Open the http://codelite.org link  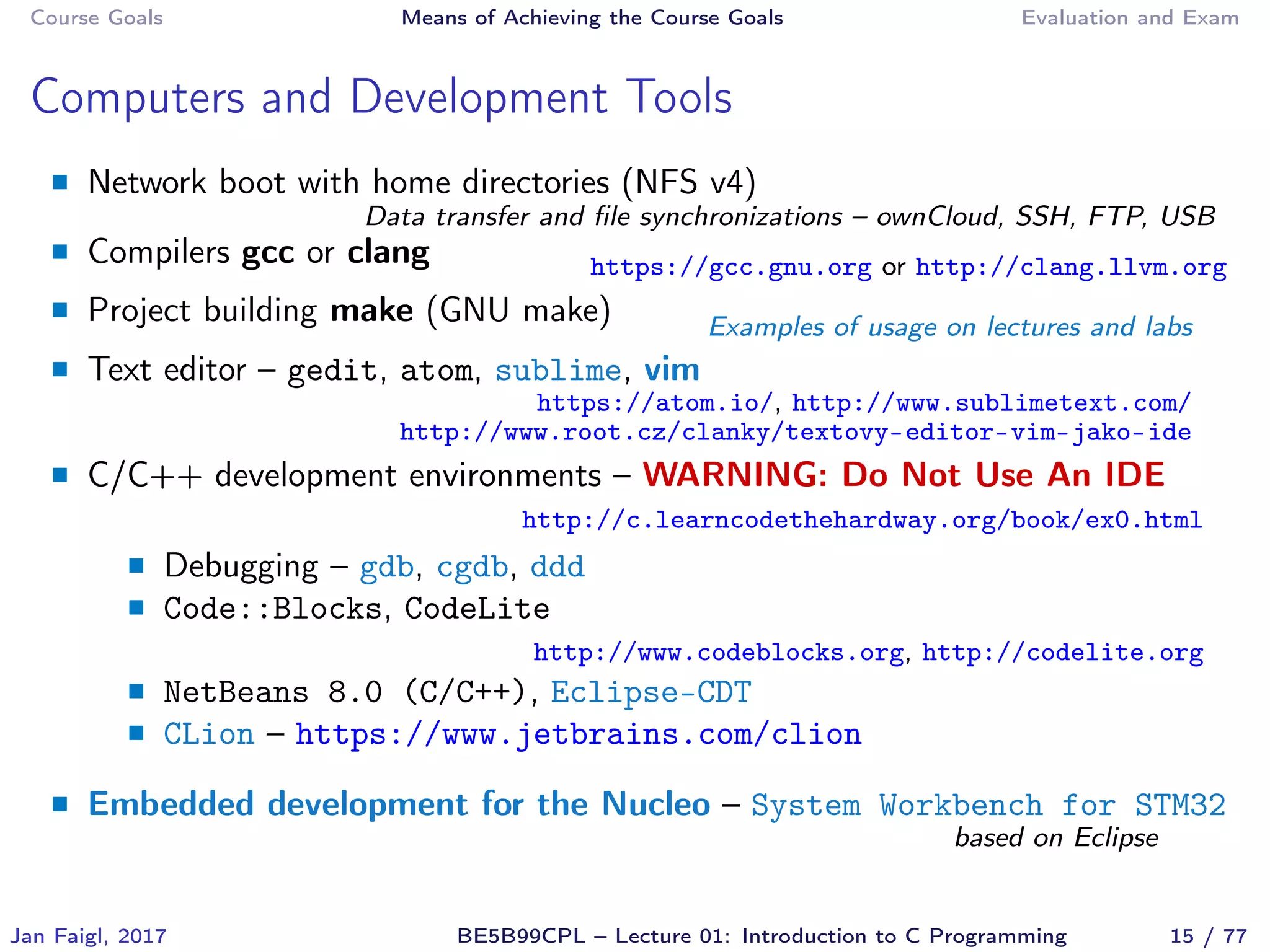pos(1062,653)
